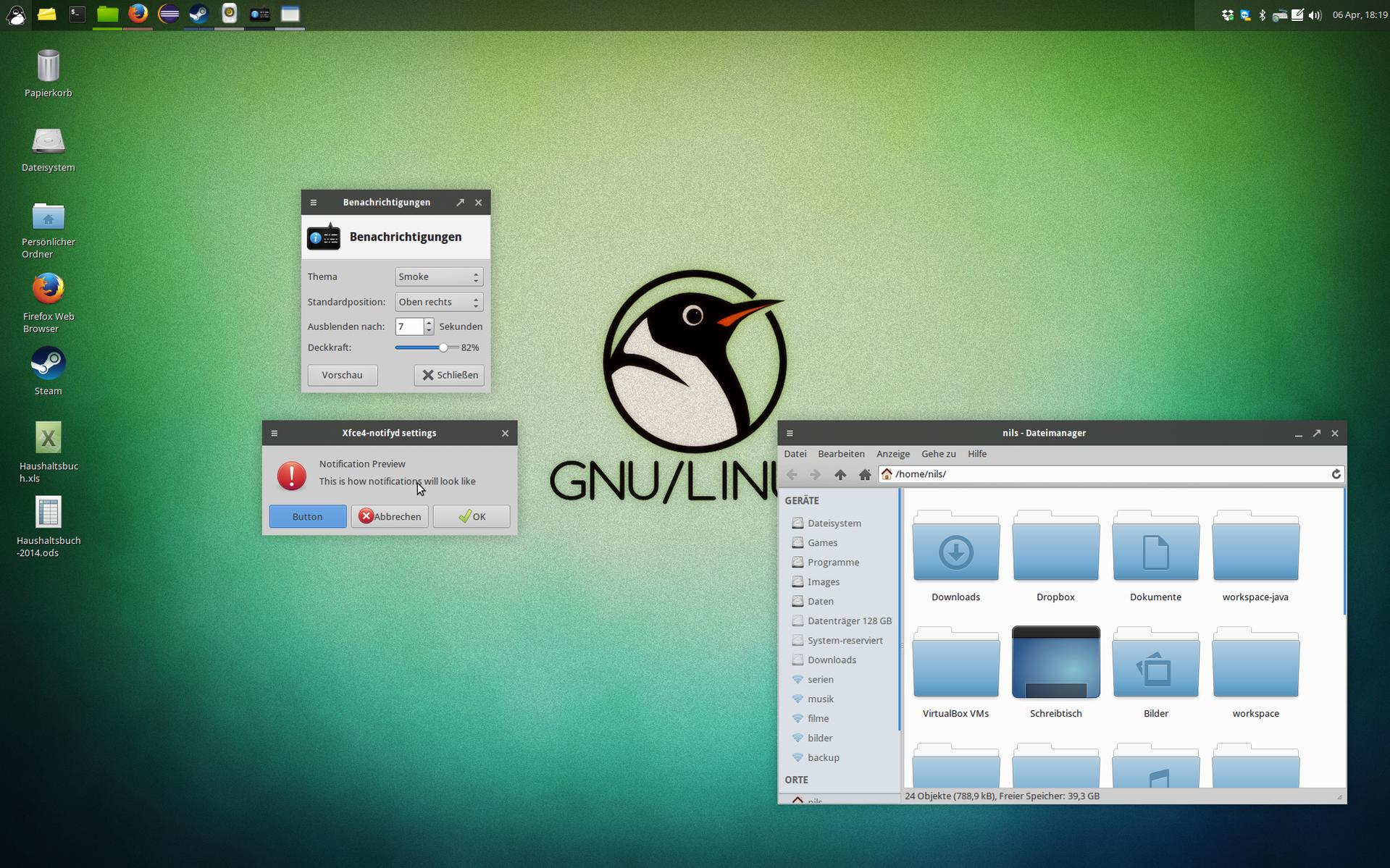The image size is (1390, 868).
Task: Open window menu of Xfce4-notifyd settings
Action: tap(274, 433)
